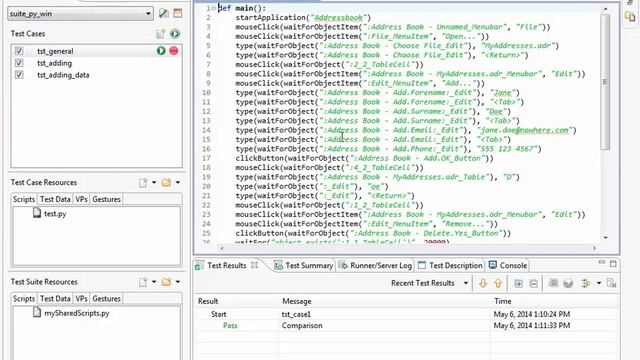Image resolution: width=640 pixels, height=360 pixels.
Task: Create new Test Suite Resources file icon
Action: click(x=143, y=282)
